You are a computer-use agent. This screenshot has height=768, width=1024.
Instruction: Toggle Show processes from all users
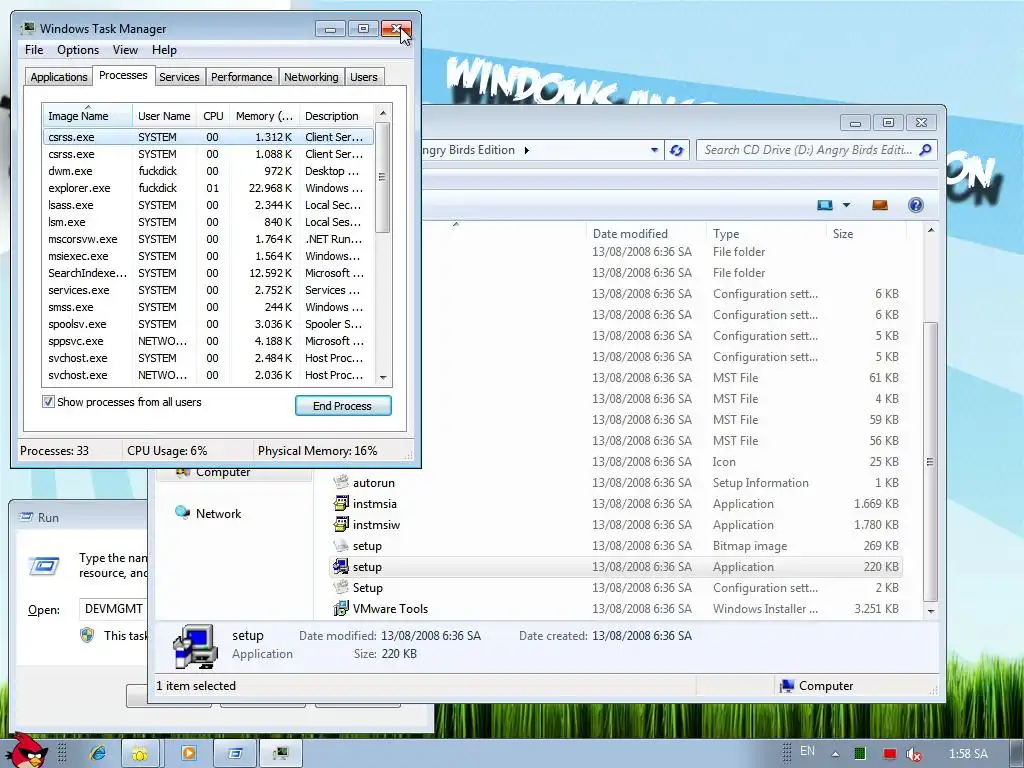click(x=48, y=402)
